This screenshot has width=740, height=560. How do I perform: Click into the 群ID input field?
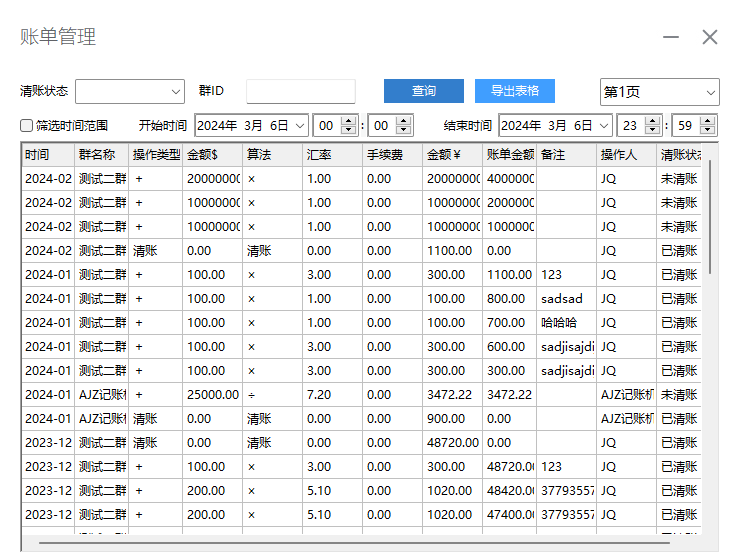(300, 92)
